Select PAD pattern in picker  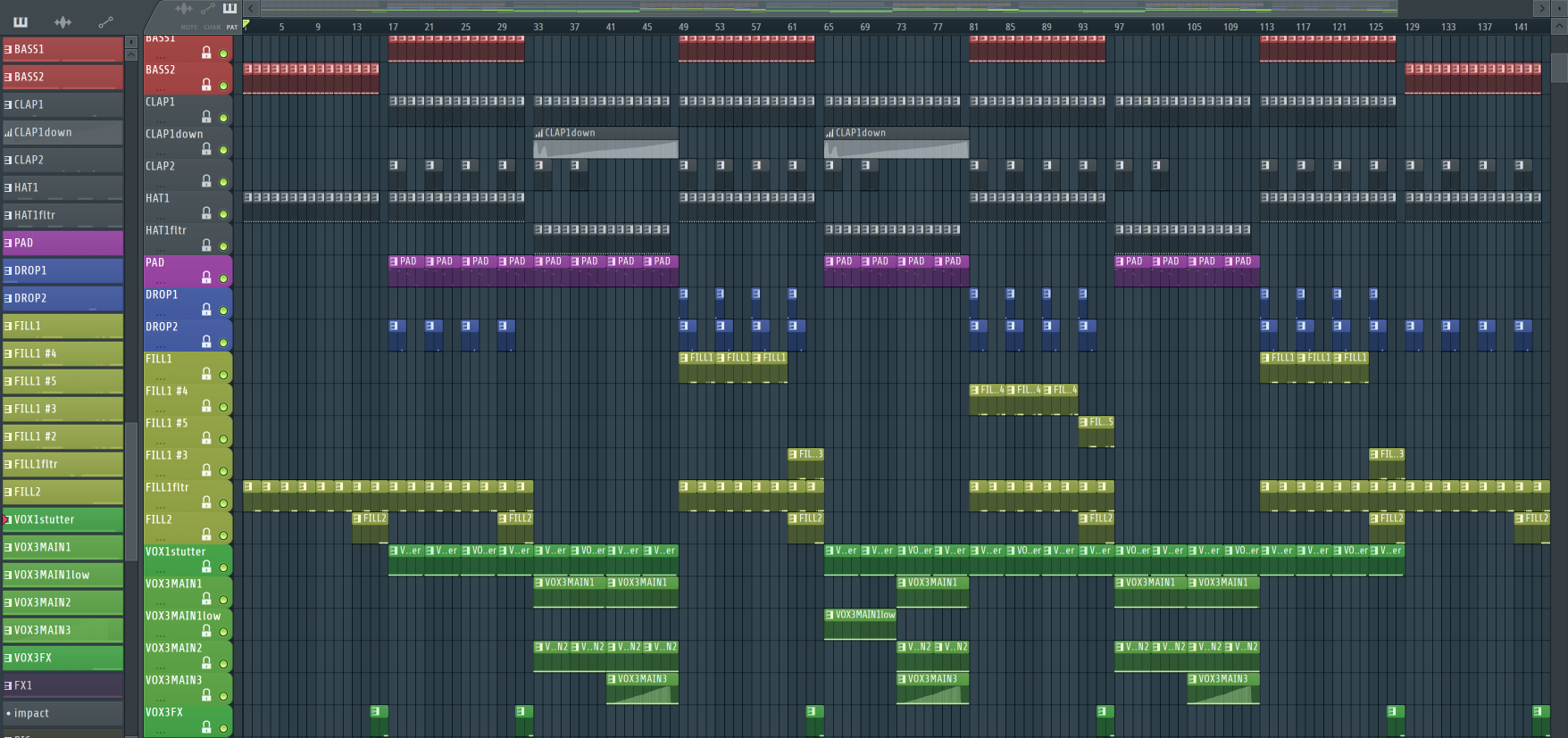point(63,243)
